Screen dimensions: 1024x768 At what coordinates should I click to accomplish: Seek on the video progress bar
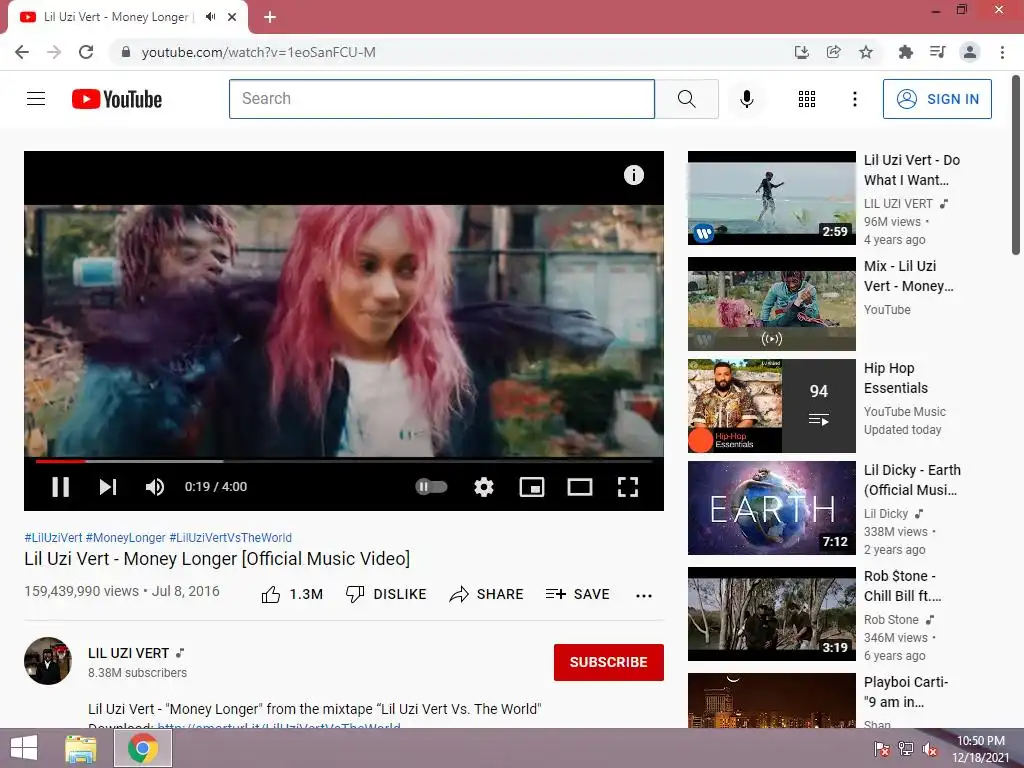coord(344,461)
